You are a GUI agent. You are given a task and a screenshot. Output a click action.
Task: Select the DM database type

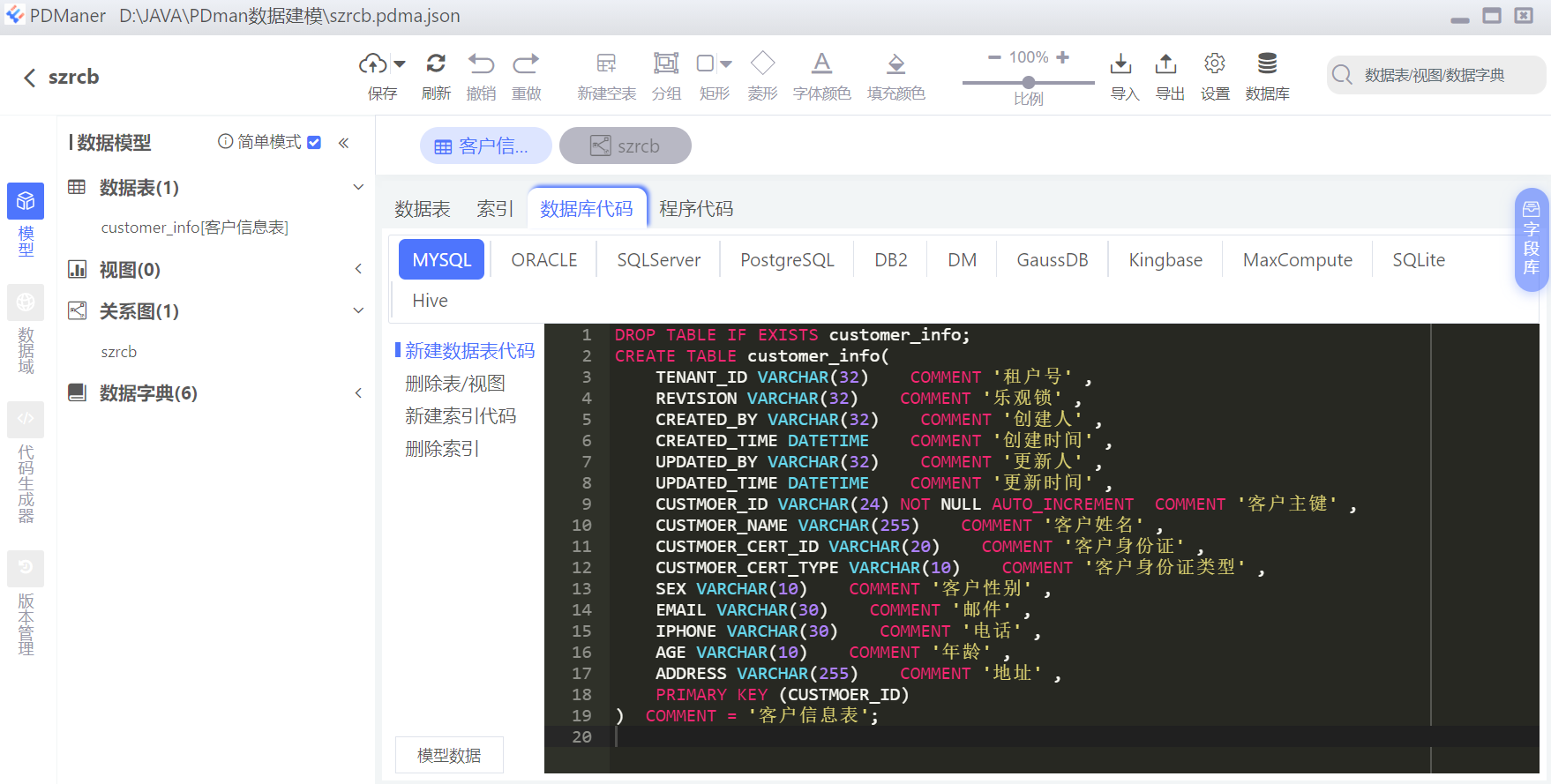point(963,259)
